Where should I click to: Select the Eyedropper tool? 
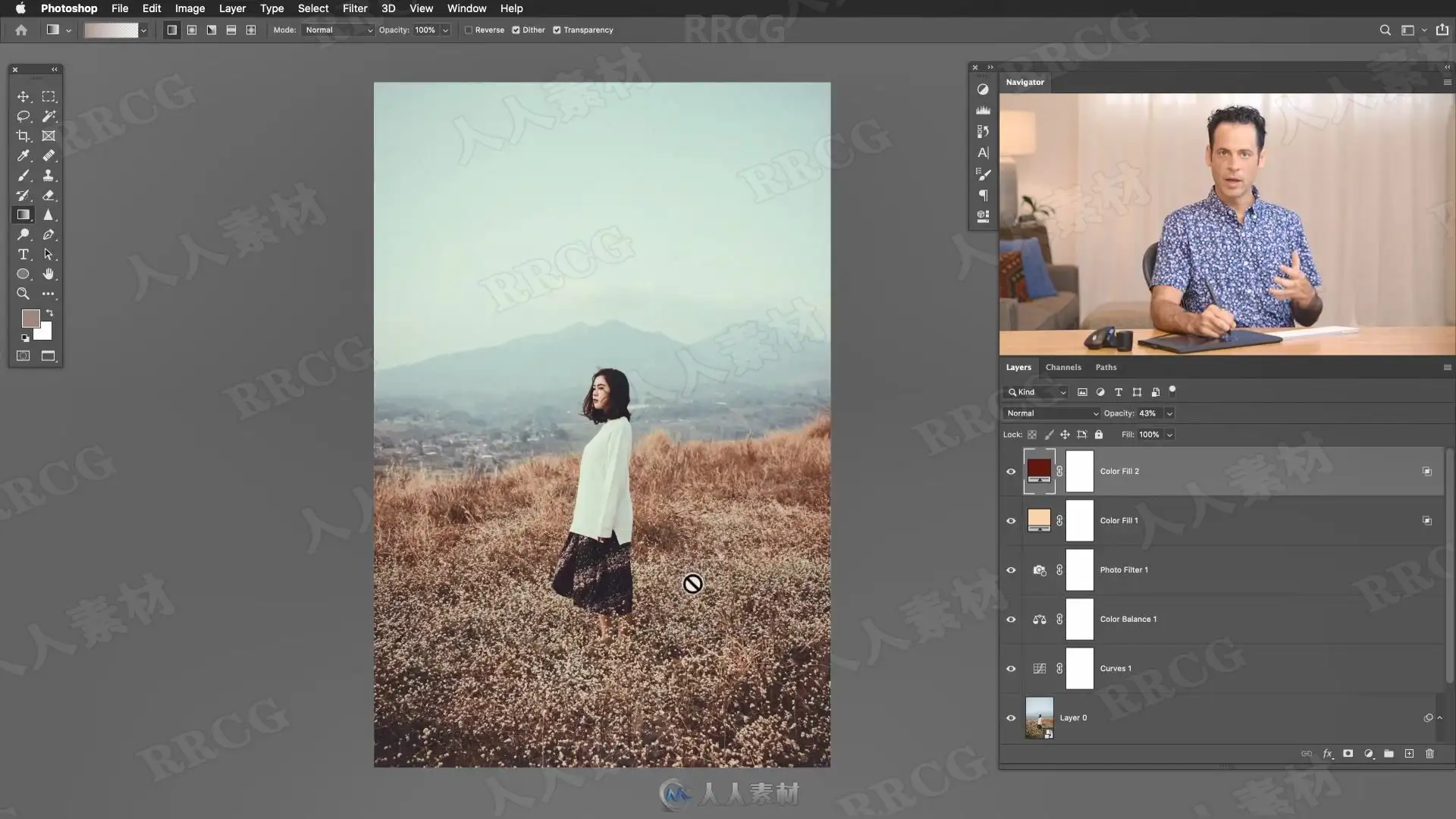[x=24, y=155]
